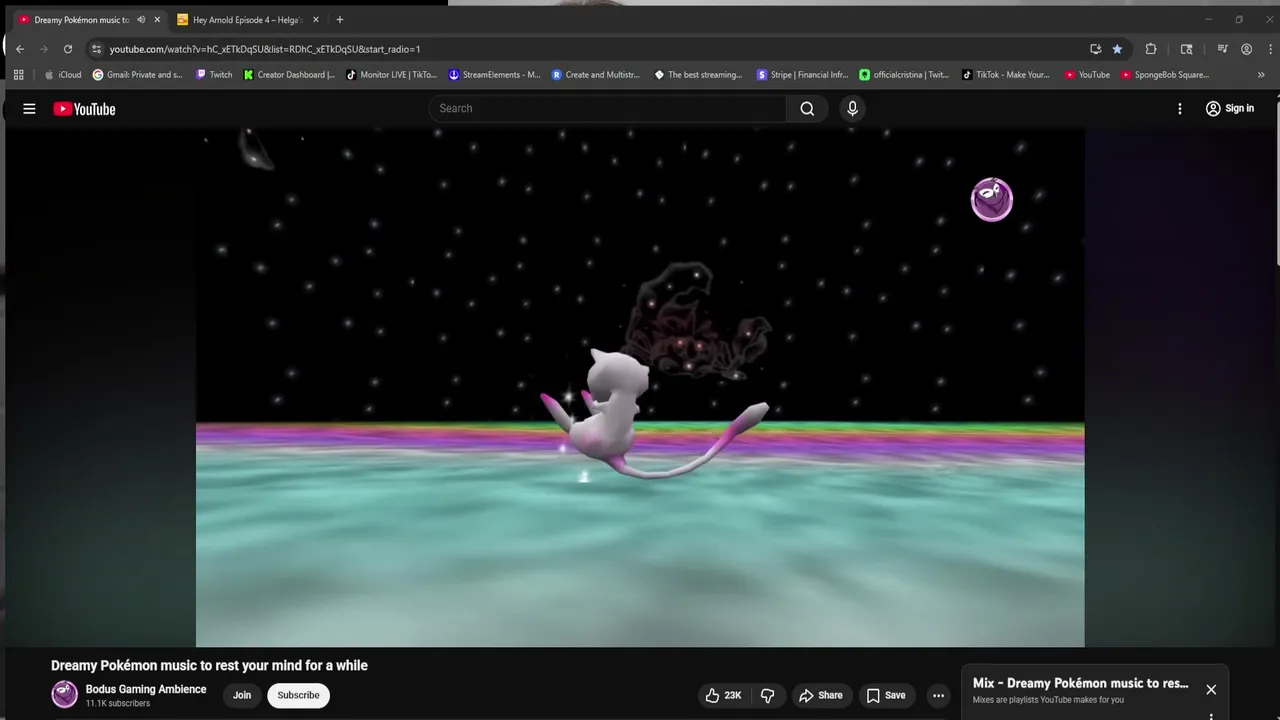Open The best streaming bookmark
This screenshot has width=1280, height=720.
point(699,75)
